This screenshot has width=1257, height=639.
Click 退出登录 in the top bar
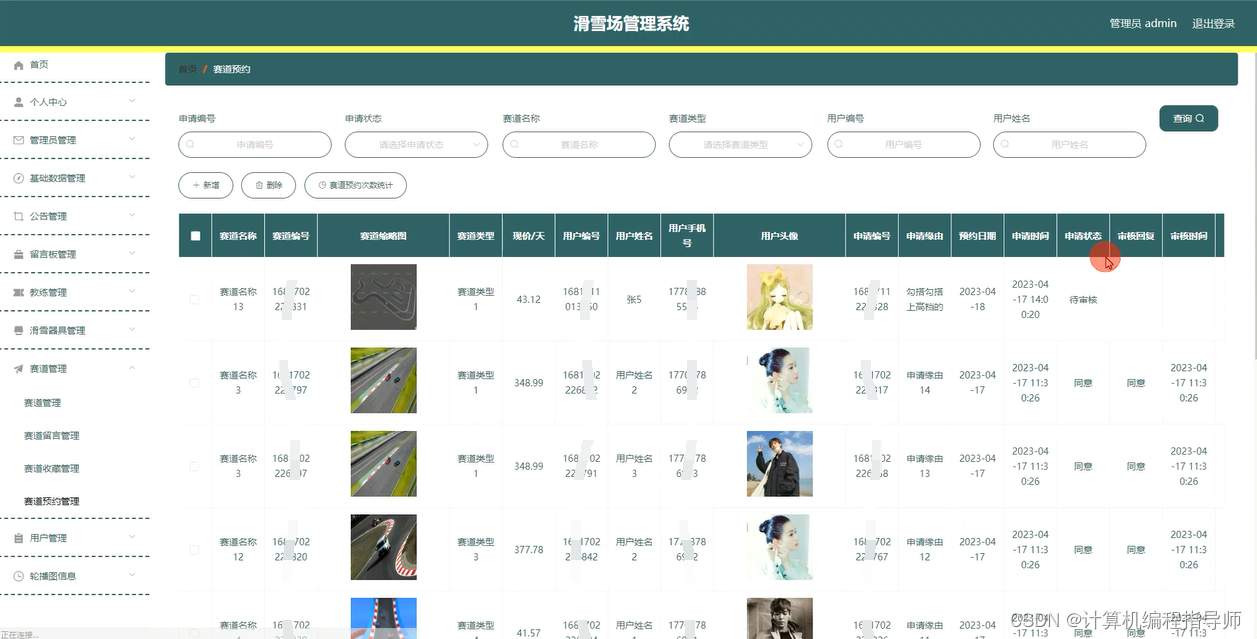[1213, 23]
